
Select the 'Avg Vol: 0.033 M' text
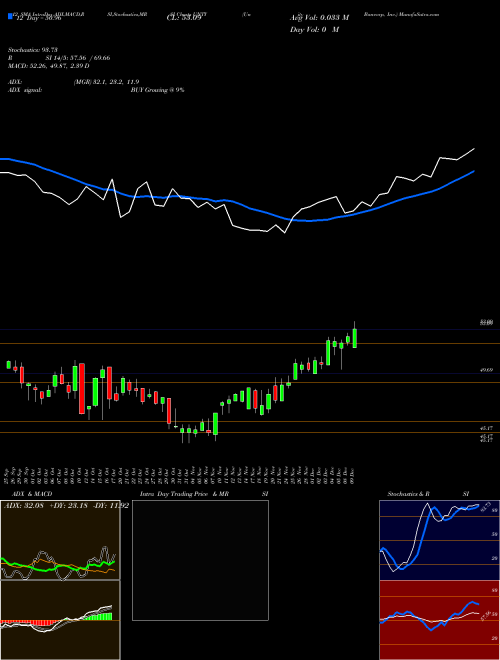point(319,18)
